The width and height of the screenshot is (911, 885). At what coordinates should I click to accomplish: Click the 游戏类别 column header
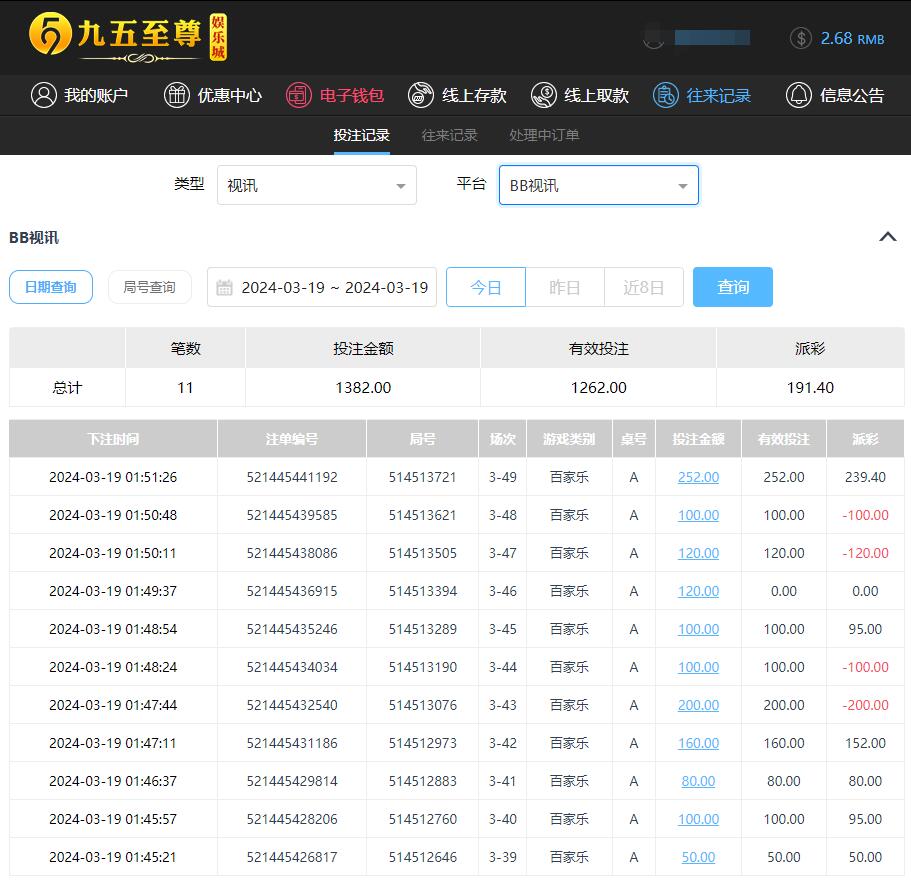[569, 439]
